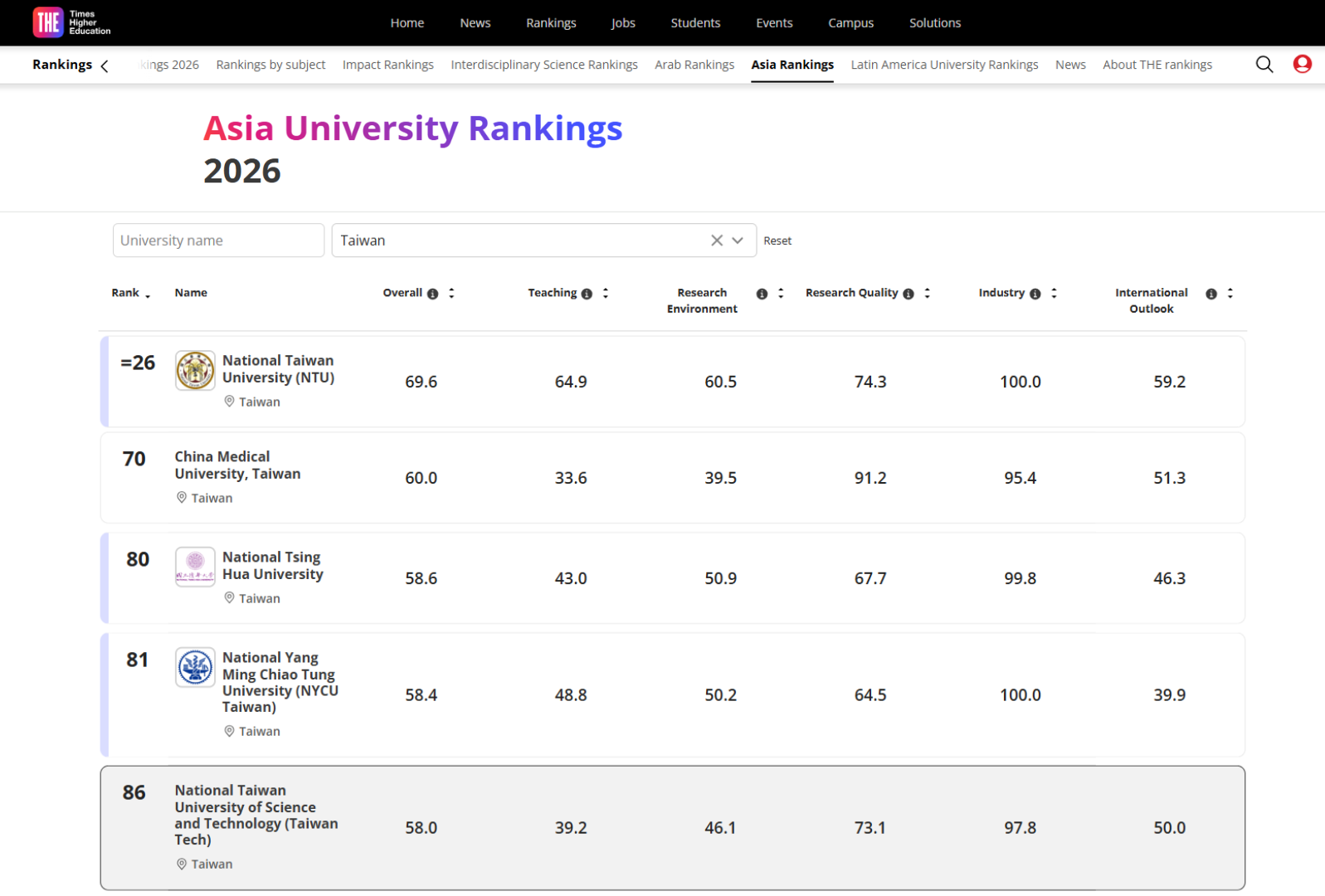Click National Tsing Hua University logo

point(195,567)
